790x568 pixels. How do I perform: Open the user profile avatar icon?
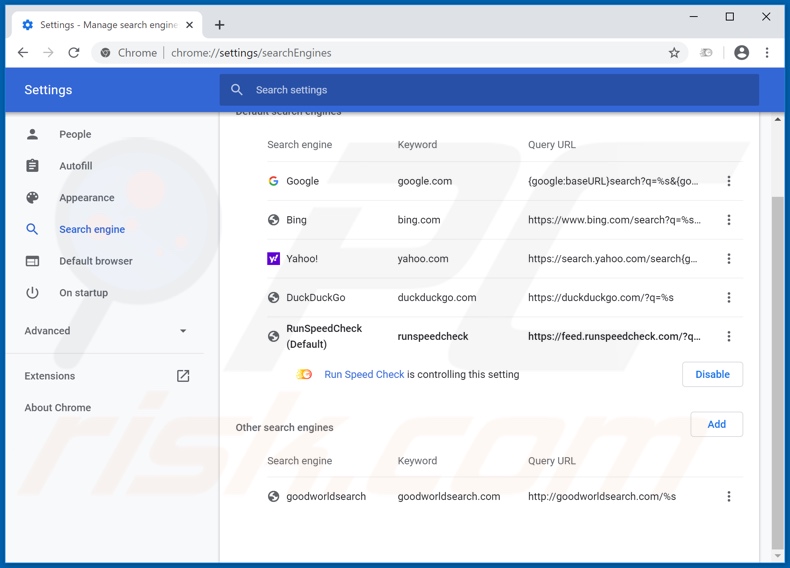point(741,53)
